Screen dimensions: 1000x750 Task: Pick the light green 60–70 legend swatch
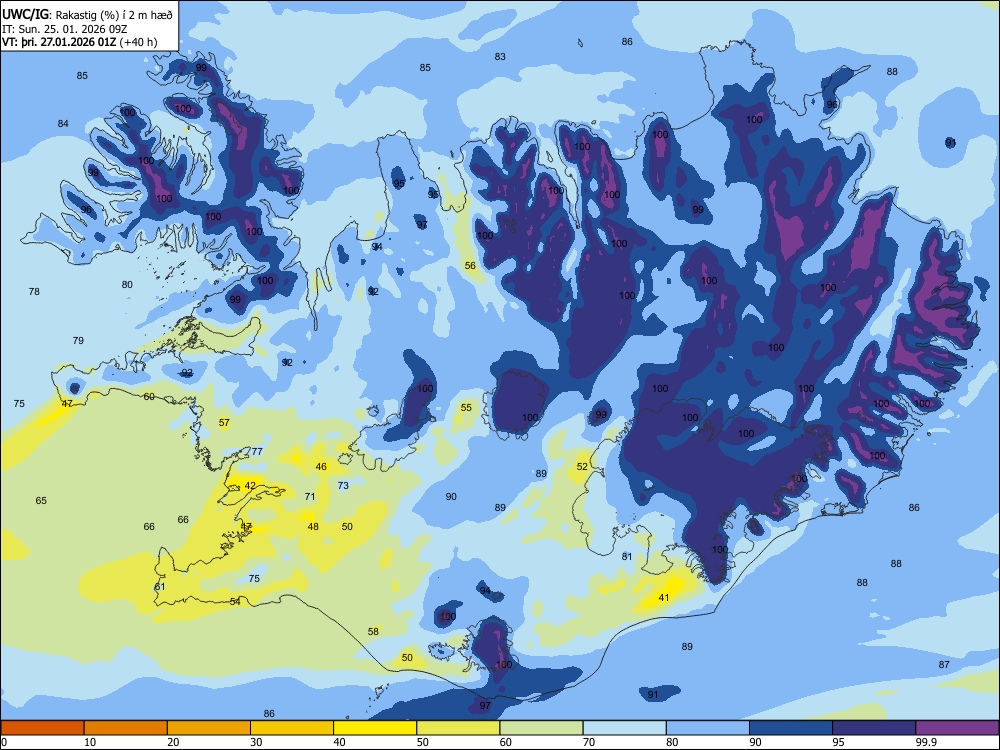click(541, 728)
